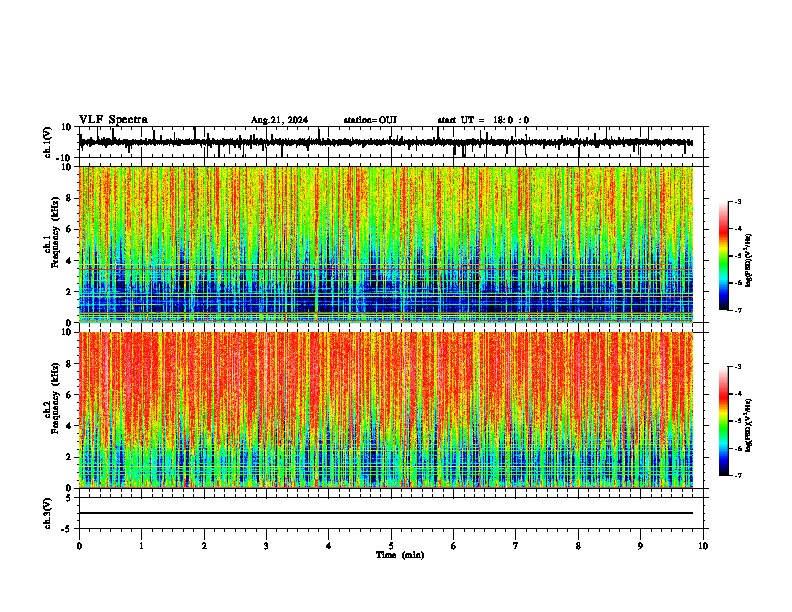The height and width of the screenshot is (612, 792).
Task: Click the "4" tick on the time axis
Action: click(329, 546)
